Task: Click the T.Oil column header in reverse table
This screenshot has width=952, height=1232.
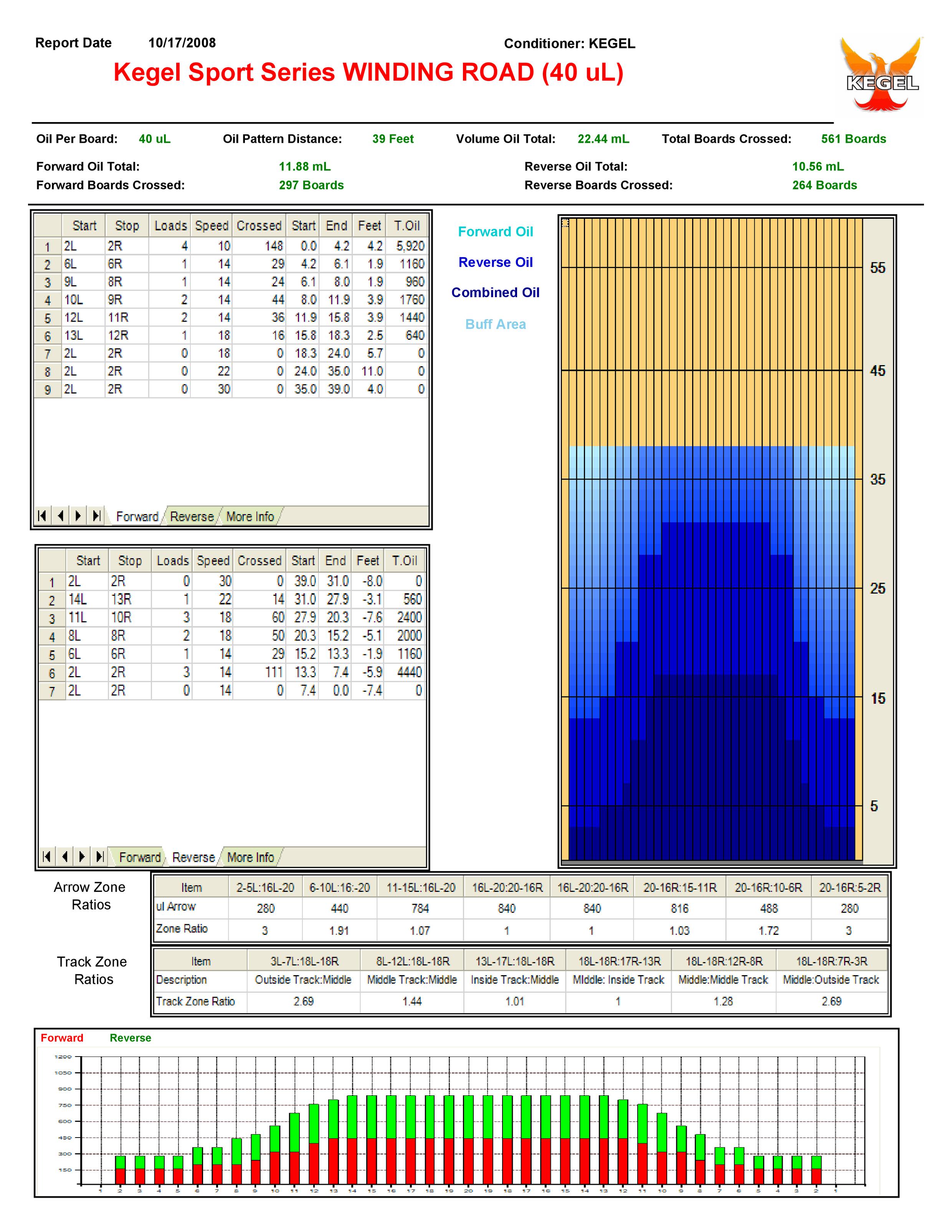Action: click(404, 561)
